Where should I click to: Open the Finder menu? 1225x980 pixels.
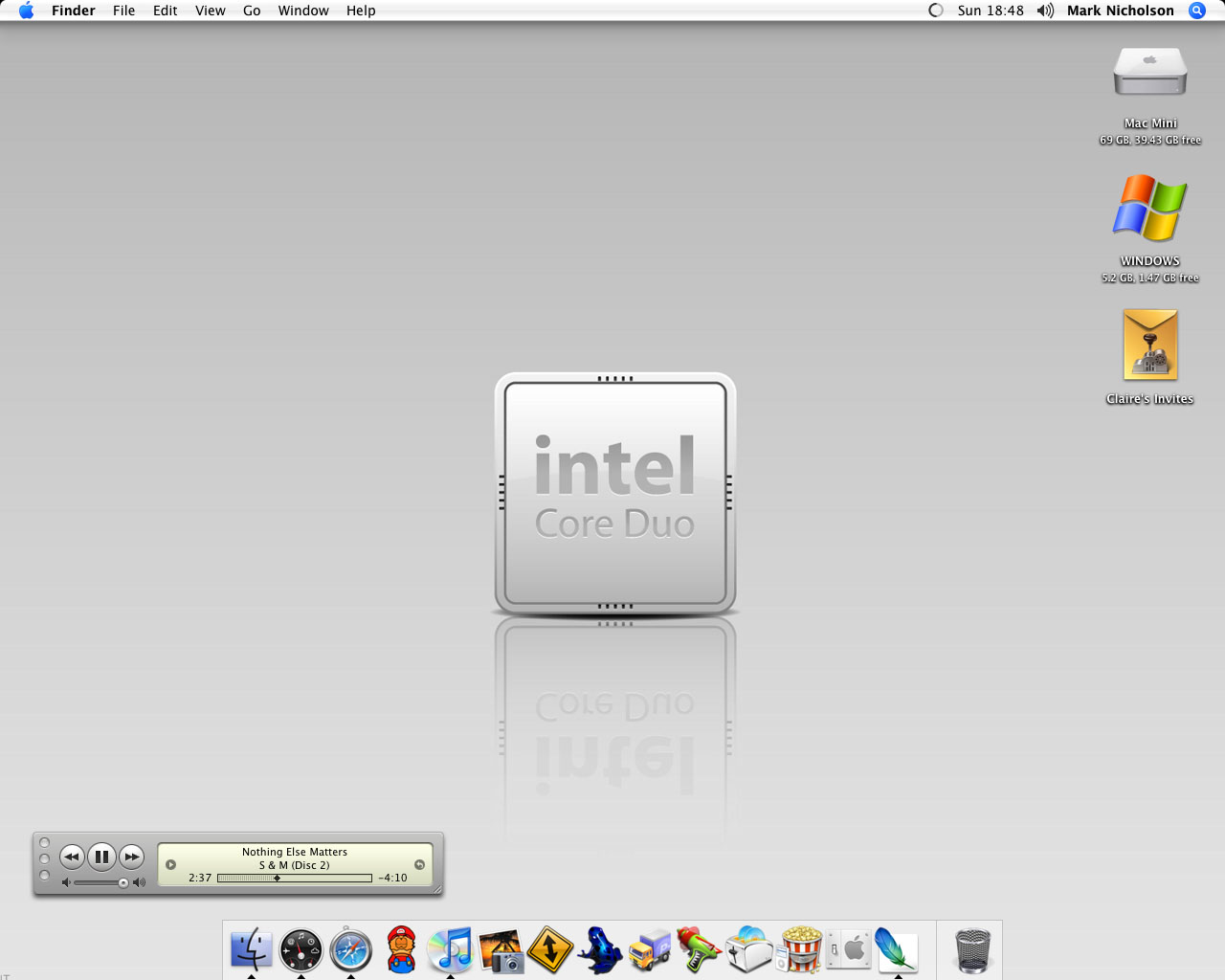click(74, 11)
